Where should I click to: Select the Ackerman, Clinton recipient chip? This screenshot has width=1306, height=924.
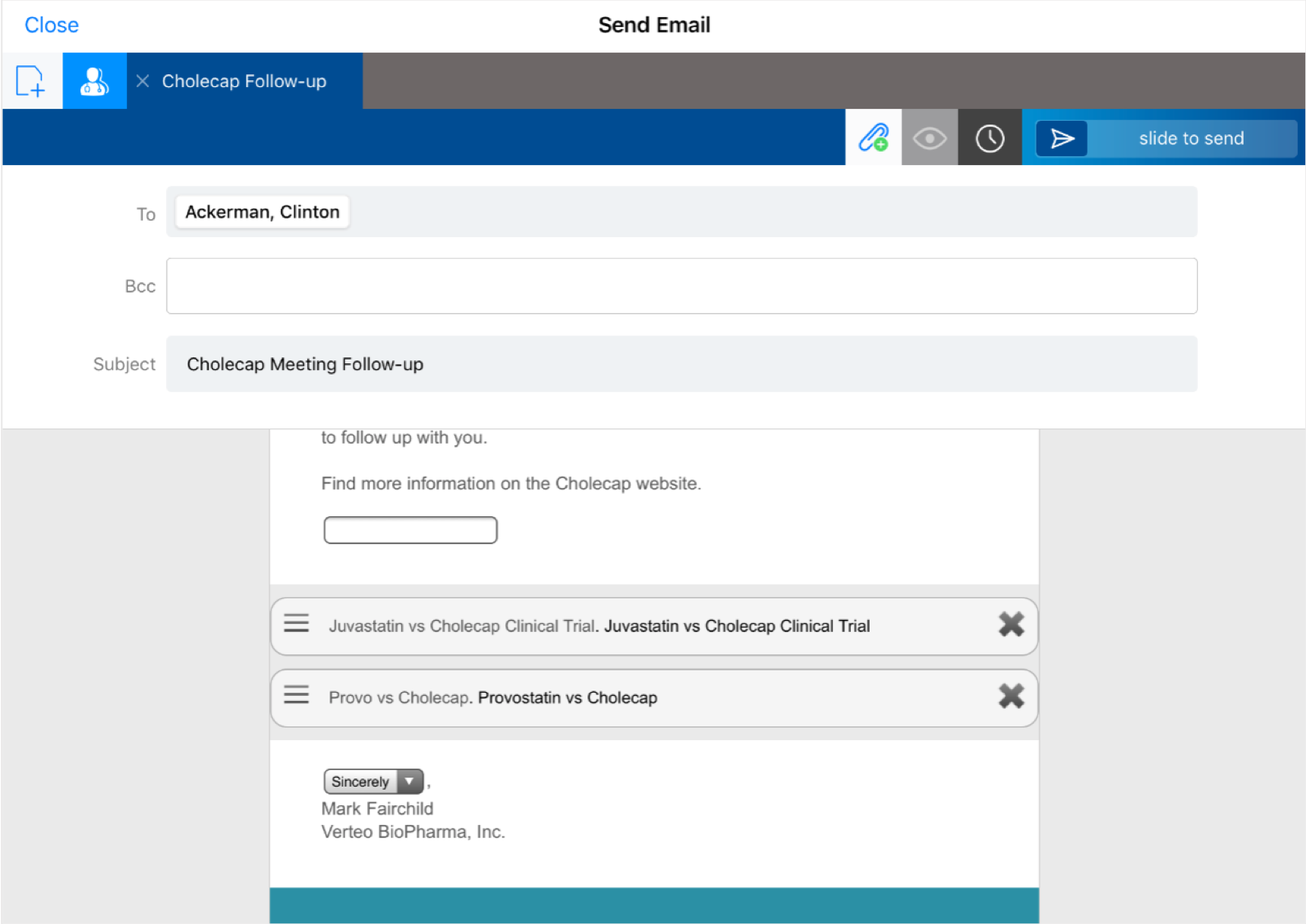click(262, 212)
